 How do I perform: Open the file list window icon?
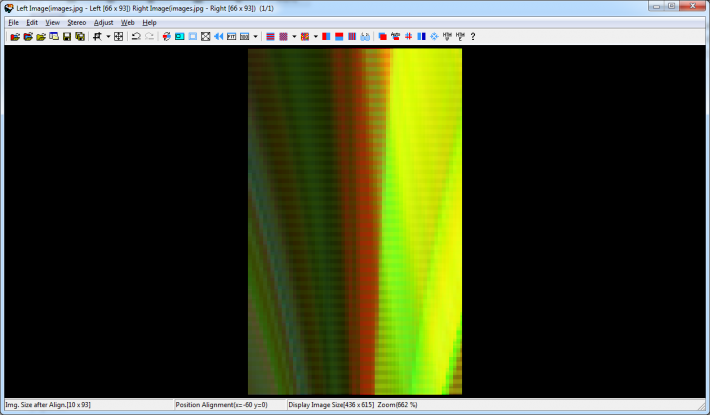[x=54, y=37]
